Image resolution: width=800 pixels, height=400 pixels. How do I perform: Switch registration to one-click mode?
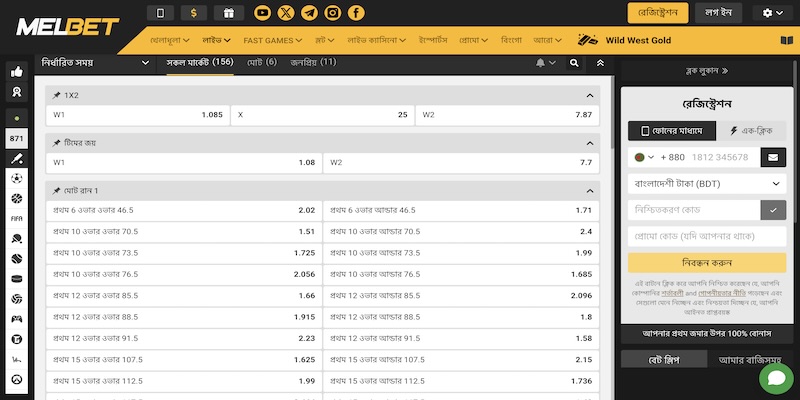(750, 131)
